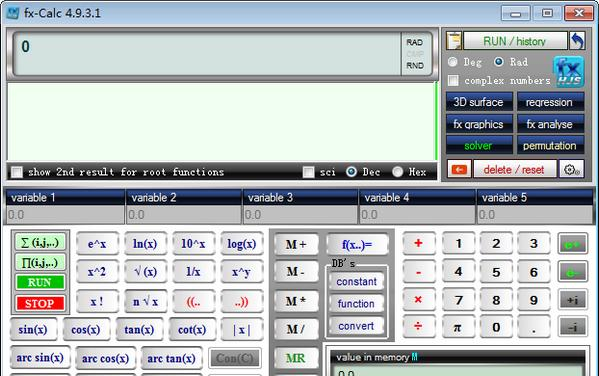Click the variable 5 value field
Image resolution: width=599 pixels, height=376 pixels.
(x=535, y=215)
